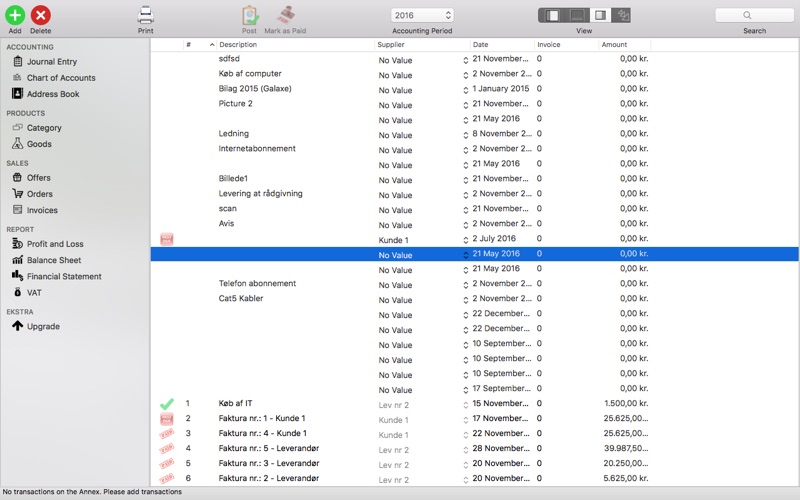Sort by the # column header
Image resolution: width=800 pixels, height=500 pixels.
coord(199,44)
